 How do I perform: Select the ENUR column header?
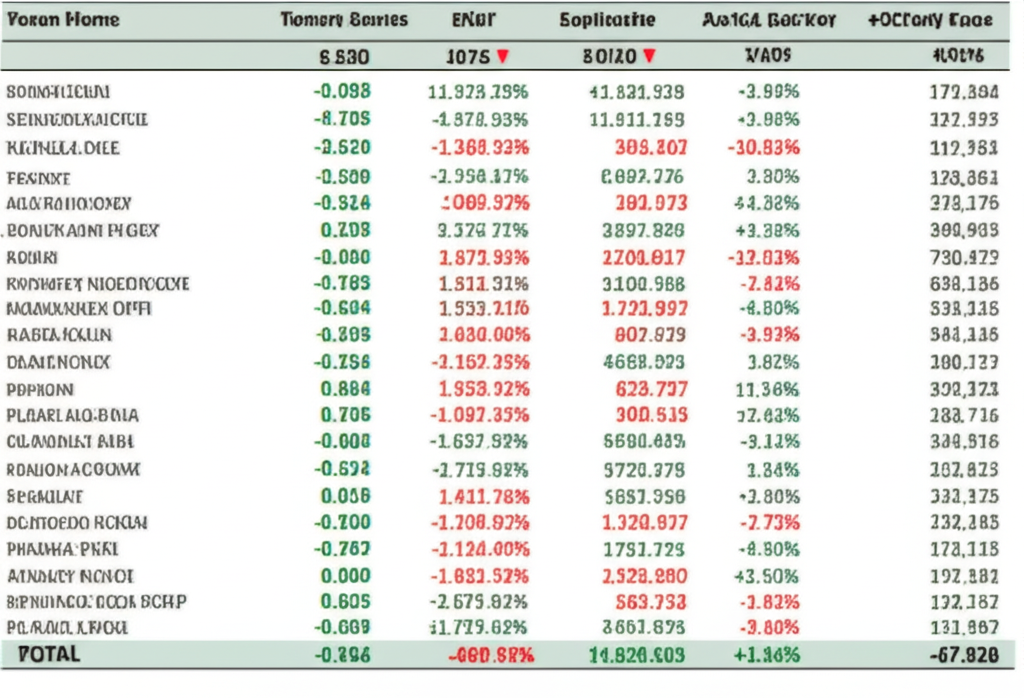pyautogui.click(x=473, y=19)
